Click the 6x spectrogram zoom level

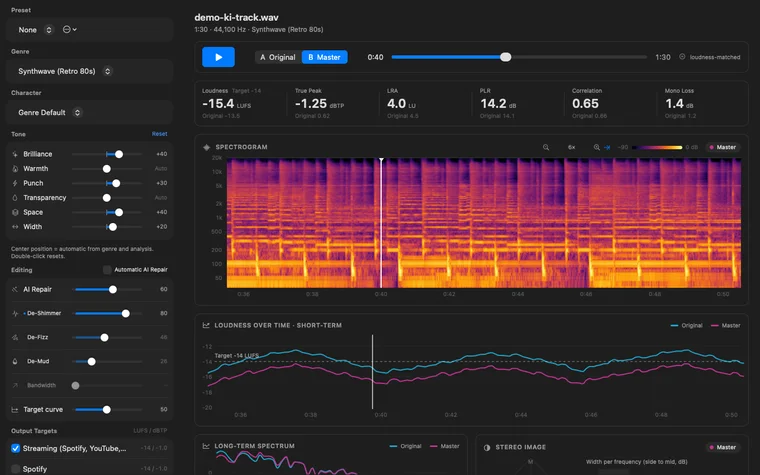571,147
